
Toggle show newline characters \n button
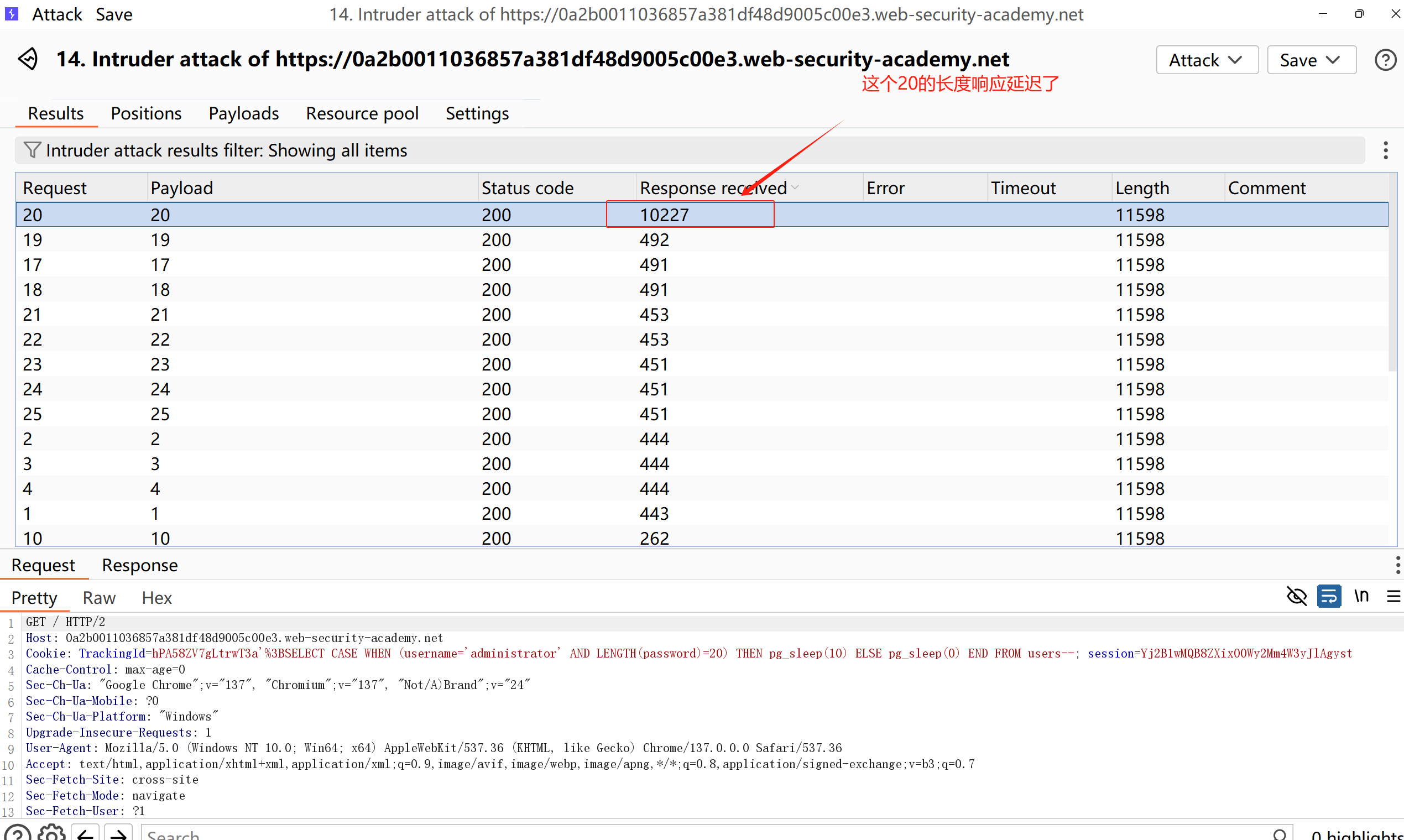pos(1361,596)
